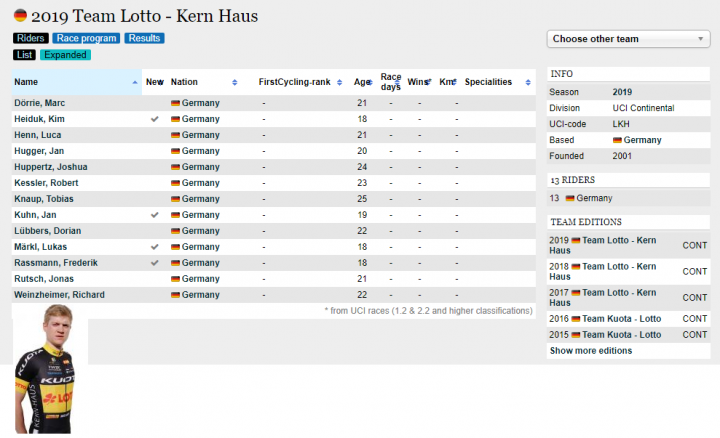Click the Germany flag in Knaup, Tobias row

(175, 199)
